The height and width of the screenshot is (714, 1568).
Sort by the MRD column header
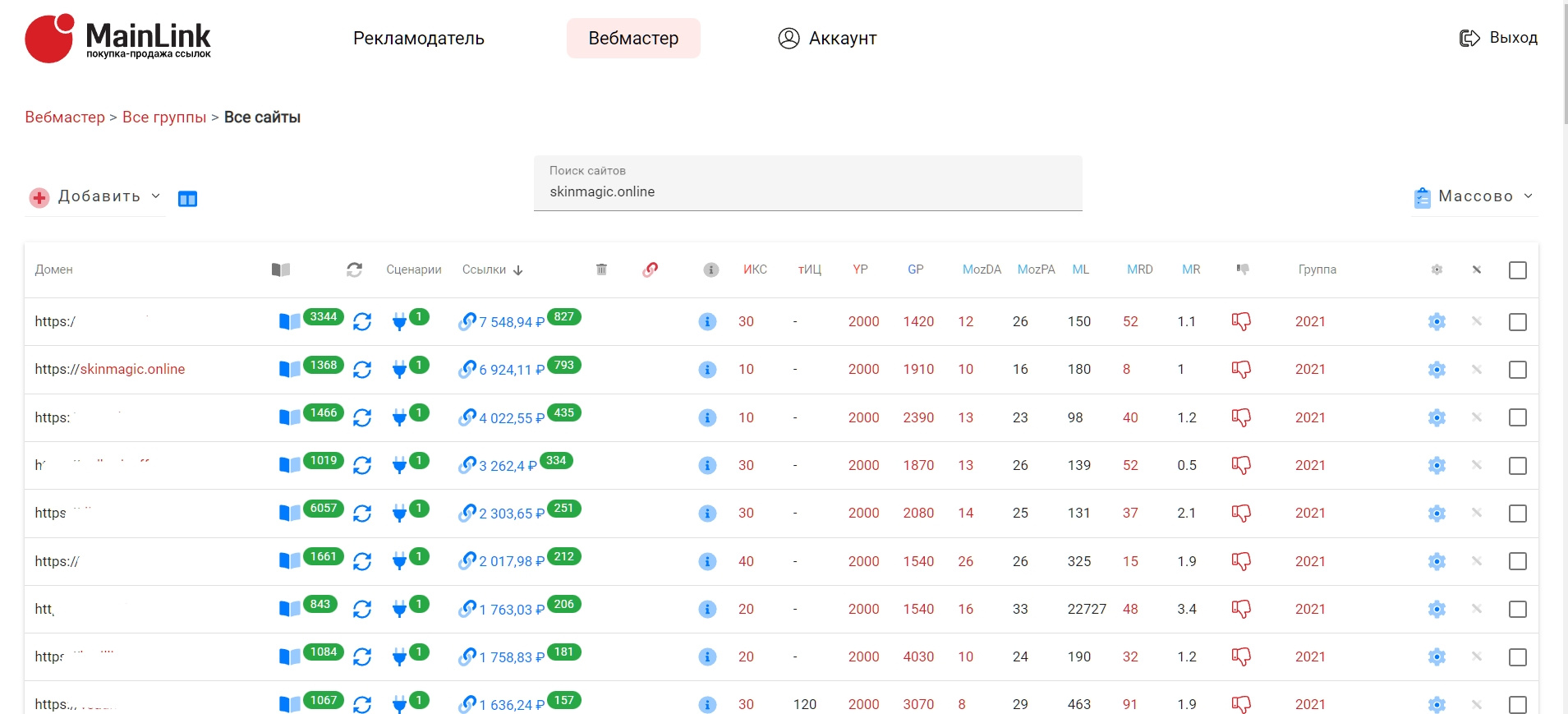1140,269
